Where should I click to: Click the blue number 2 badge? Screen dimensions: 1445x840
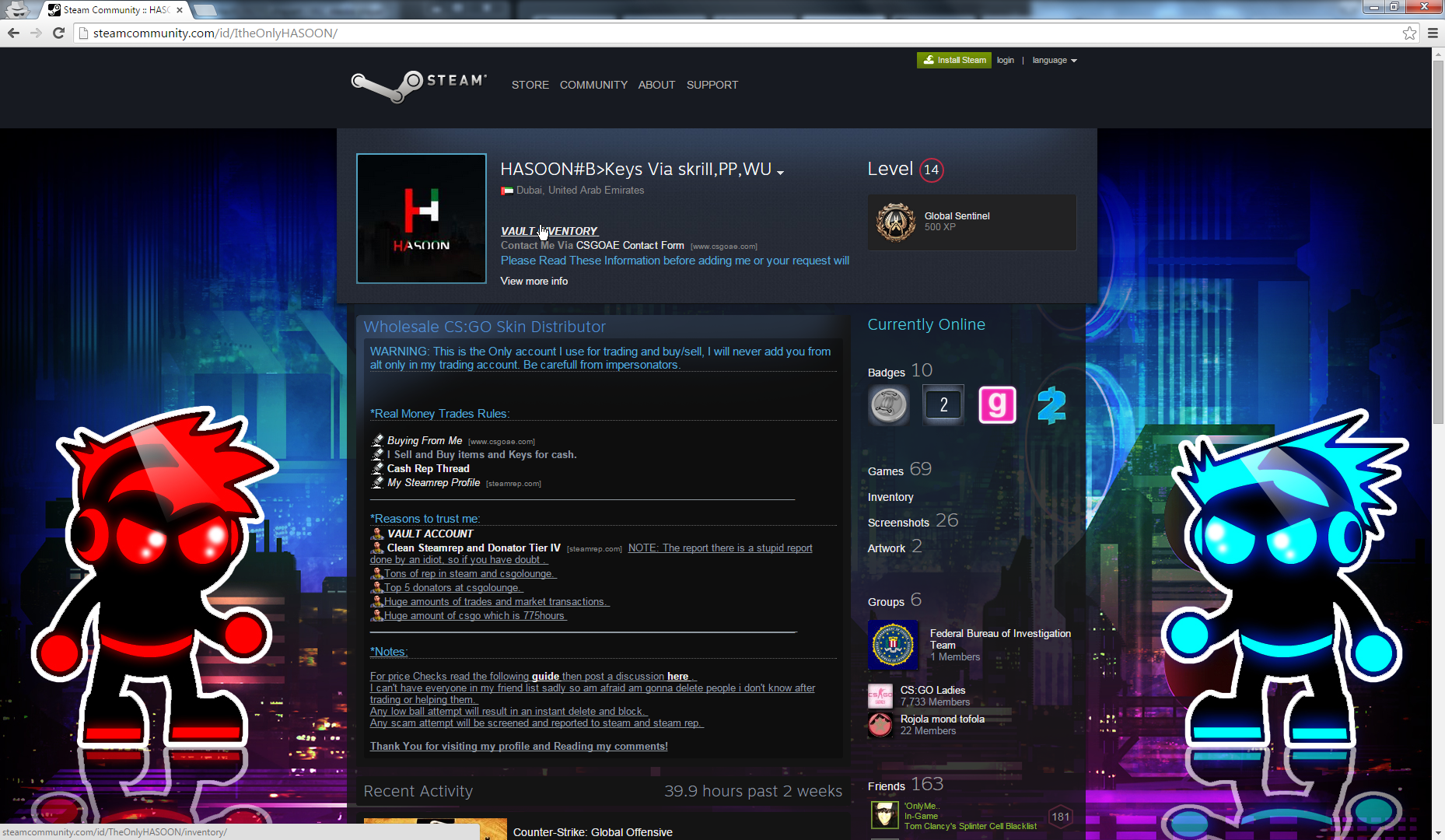1051,405
